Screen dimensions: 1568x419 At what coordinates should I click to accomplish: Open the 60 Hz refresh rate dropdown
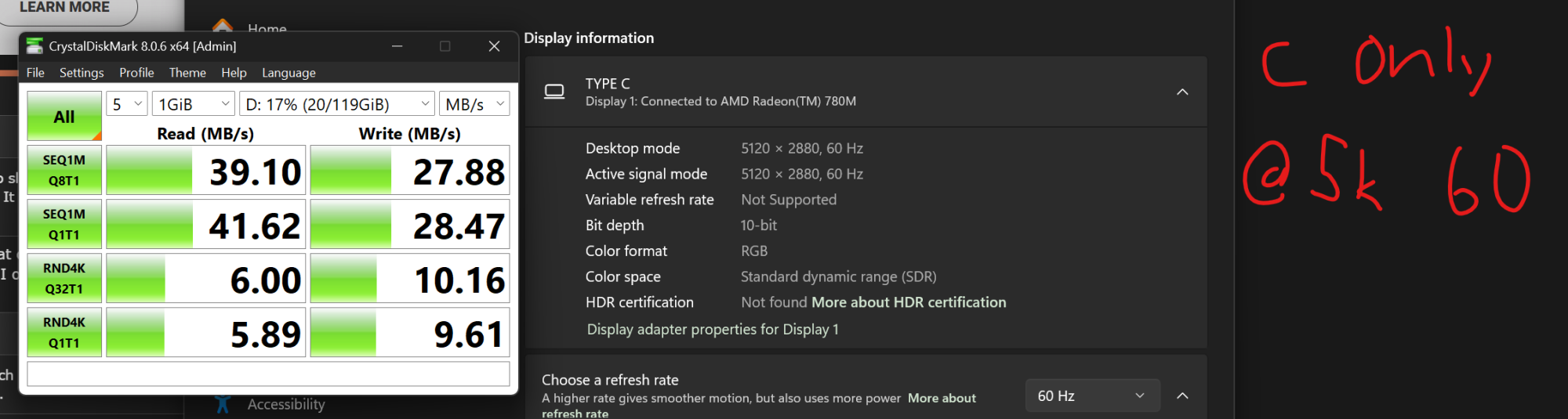pos(1091,396)
